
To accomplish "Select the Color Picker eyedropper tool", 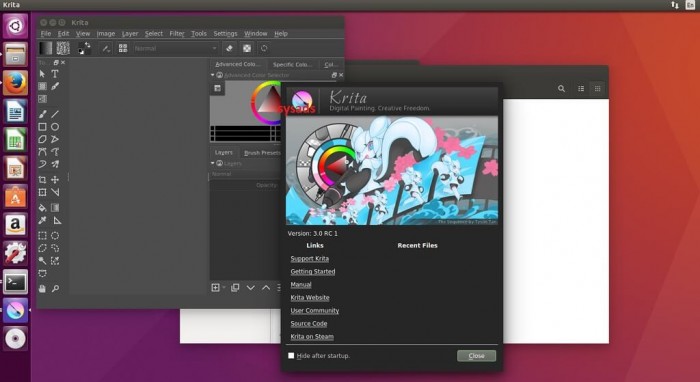I will (x=42, y=220).
